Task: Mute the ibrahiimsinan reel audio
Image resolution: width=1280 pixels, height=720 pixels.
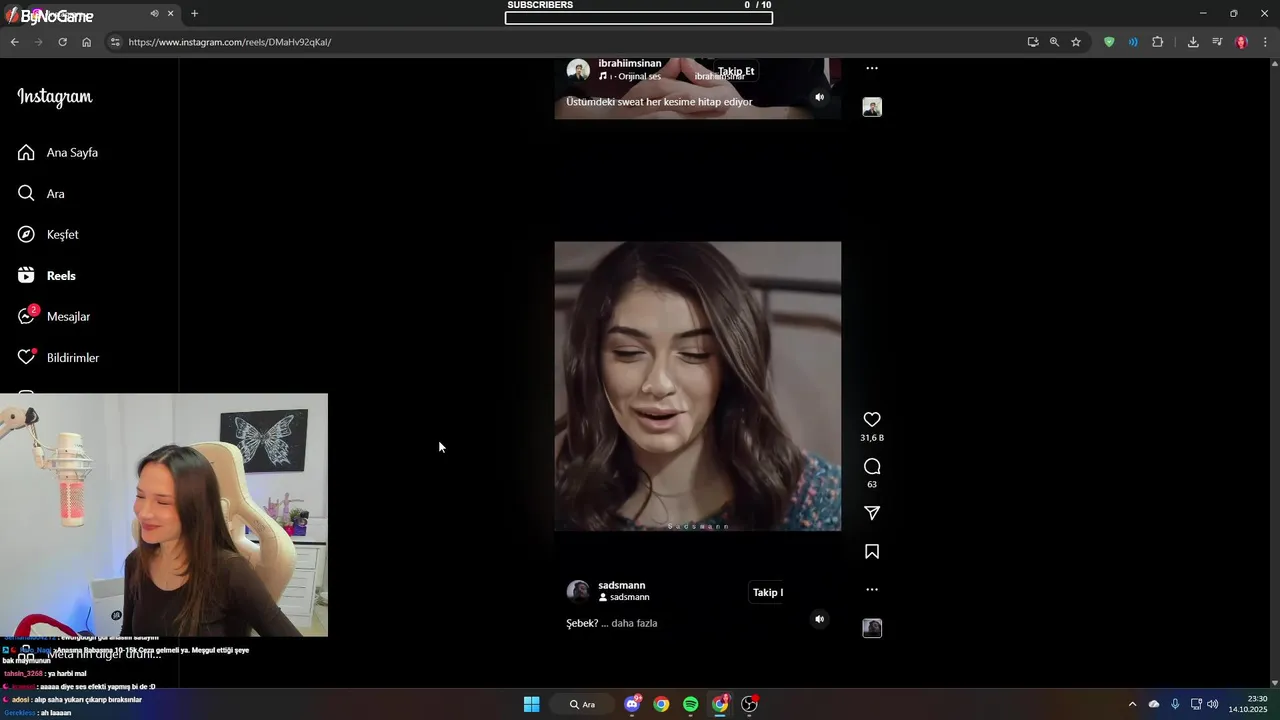Action: pyautogui.click(x=820, y=97)
